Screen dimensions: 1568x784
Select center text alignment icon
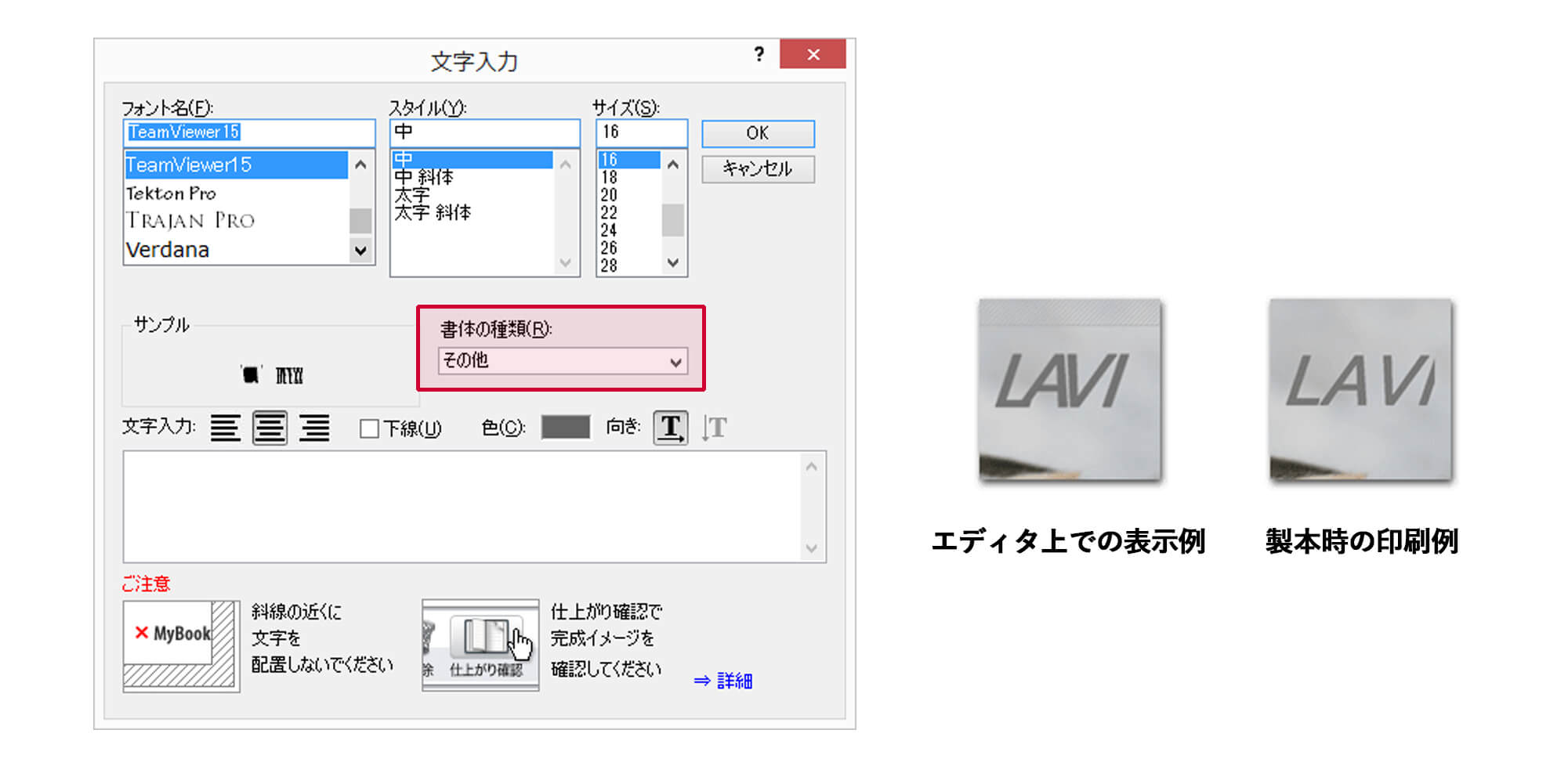[270, 428]
